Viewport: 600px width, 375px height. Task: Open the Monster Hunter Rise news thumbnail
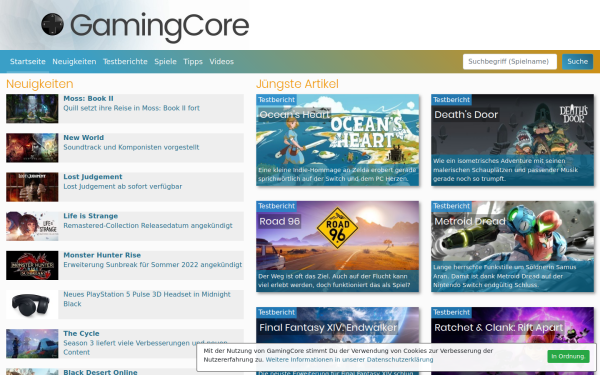[32, 265]
